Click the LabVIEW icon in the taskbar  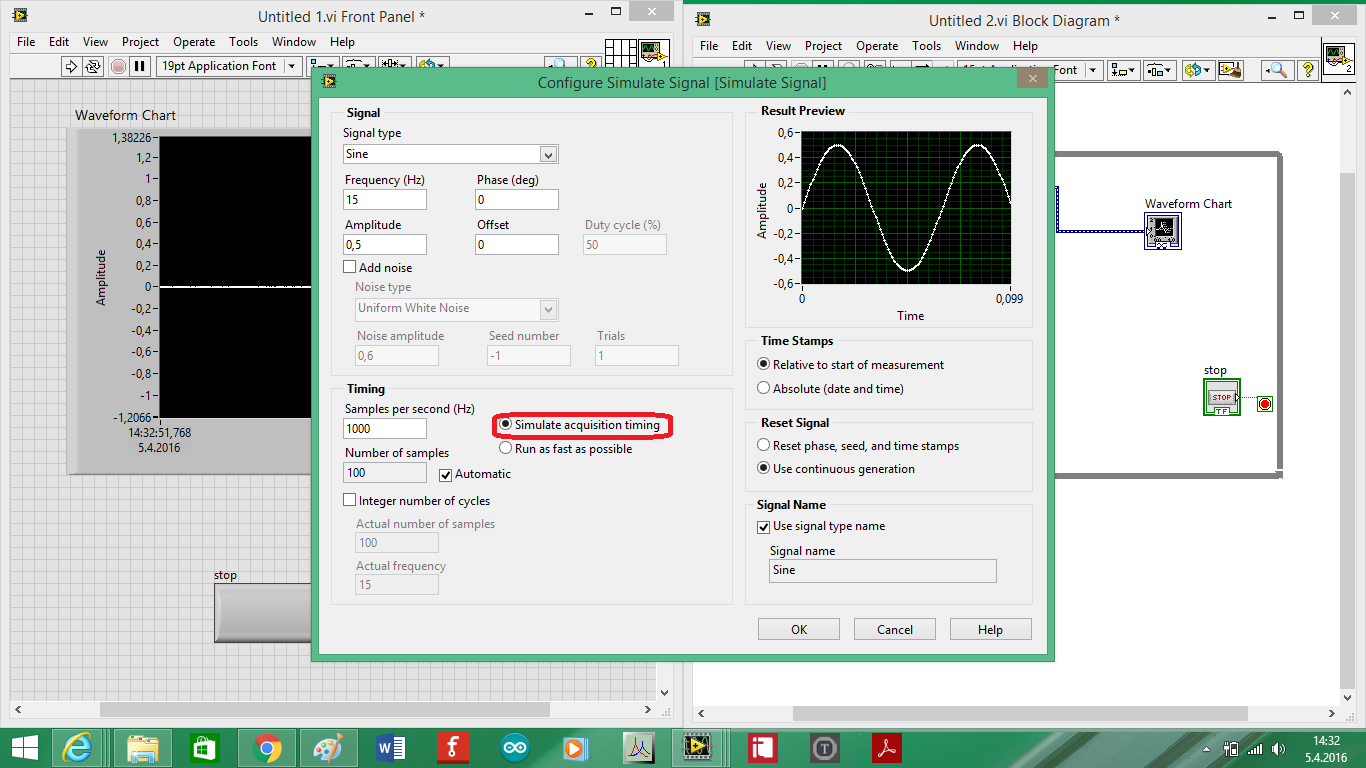click(x=696, y=748)
